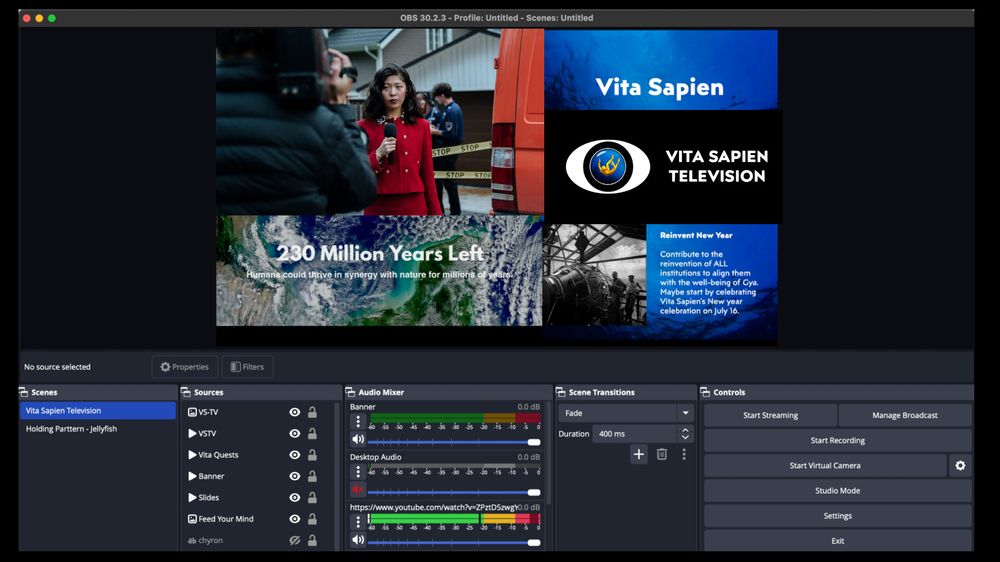Unmute the Desktop Audio channel
Screen dimensions: 1000x562
click(358, 490)
